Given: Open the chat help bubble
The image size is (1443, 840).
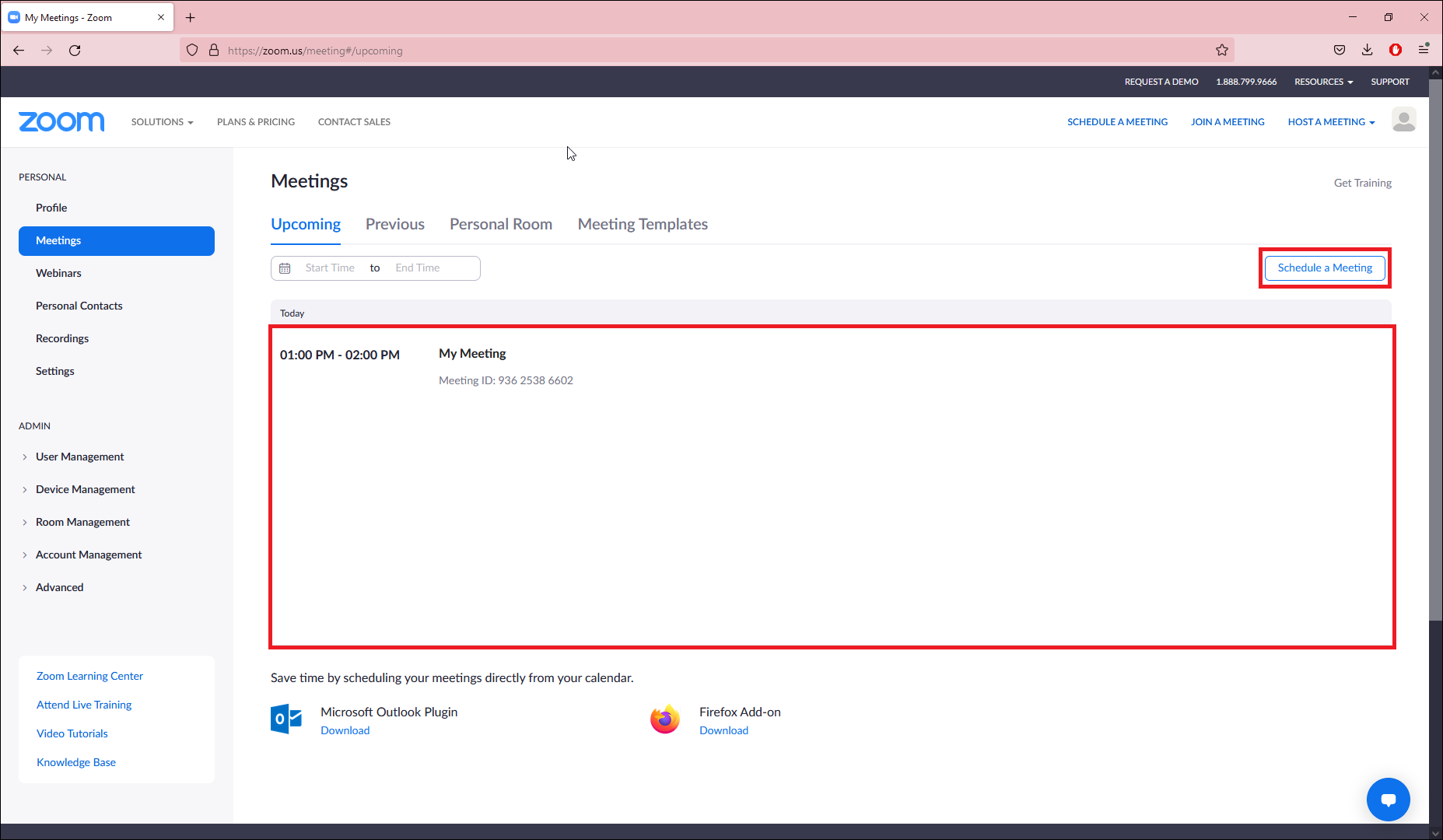Looking at the screenshot, I should click(1388, 800).
